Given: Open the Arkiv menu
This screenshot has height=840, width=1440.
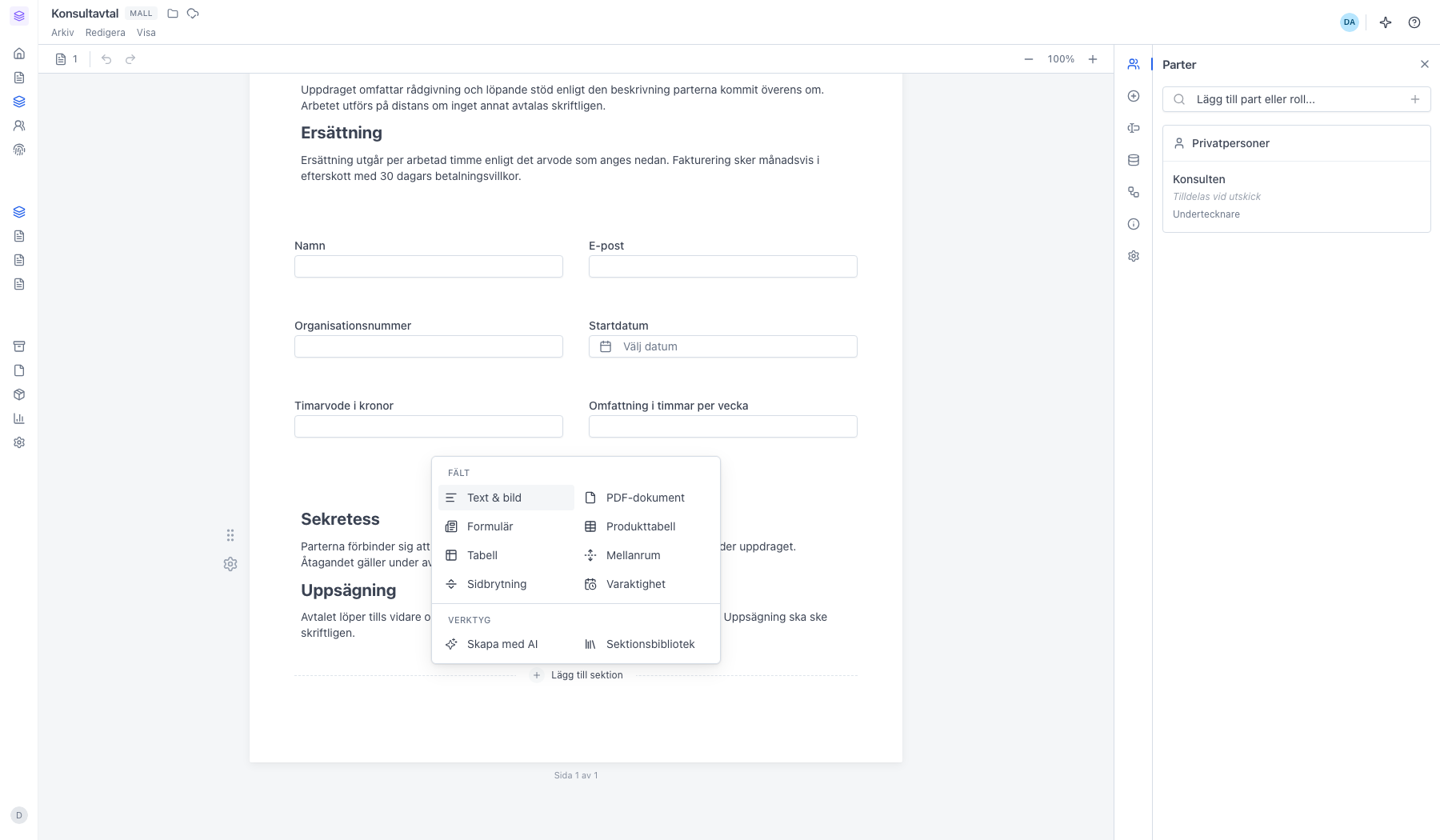Looking at the screenshot, I should pos(62,33).
